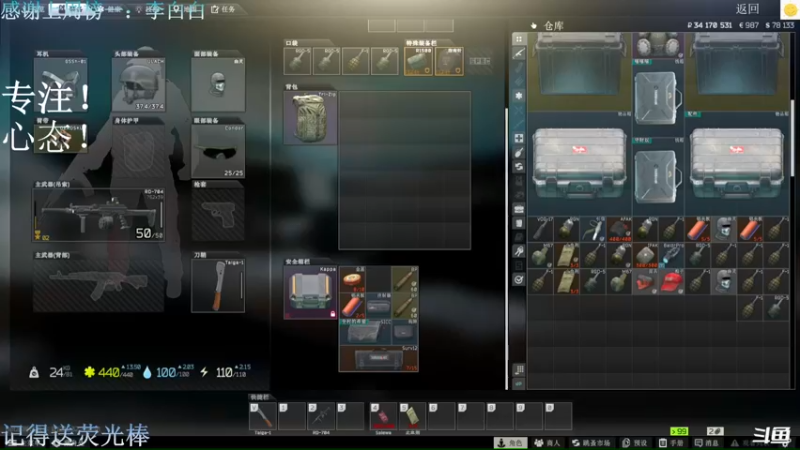The height and width of the screenshot is (450, 800).
Task: Click the hydration value 100
Action: (x=166, y=372)
